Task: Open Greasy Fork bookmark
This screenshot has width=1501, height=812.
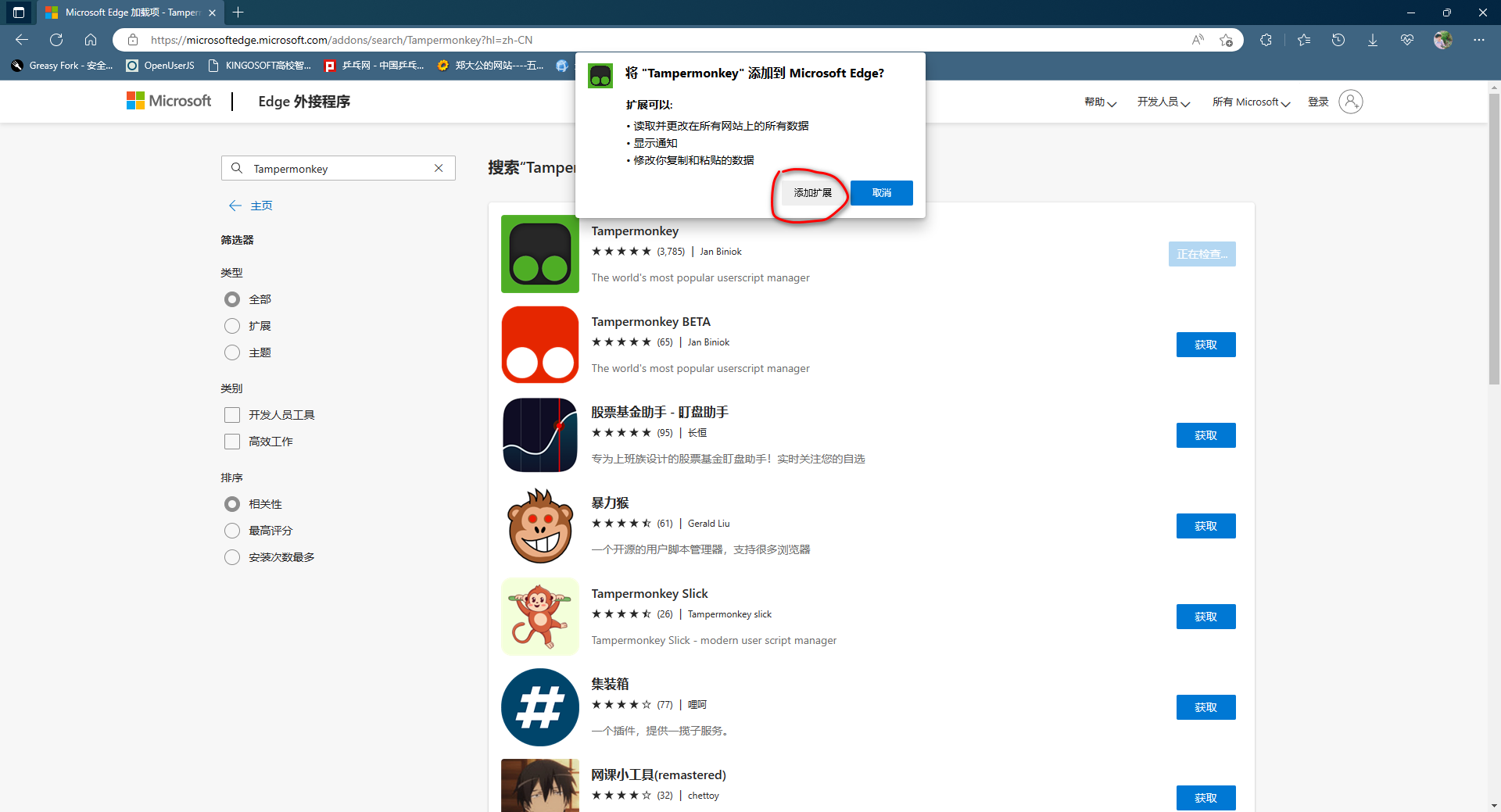Action: click(x=63, y=66)
